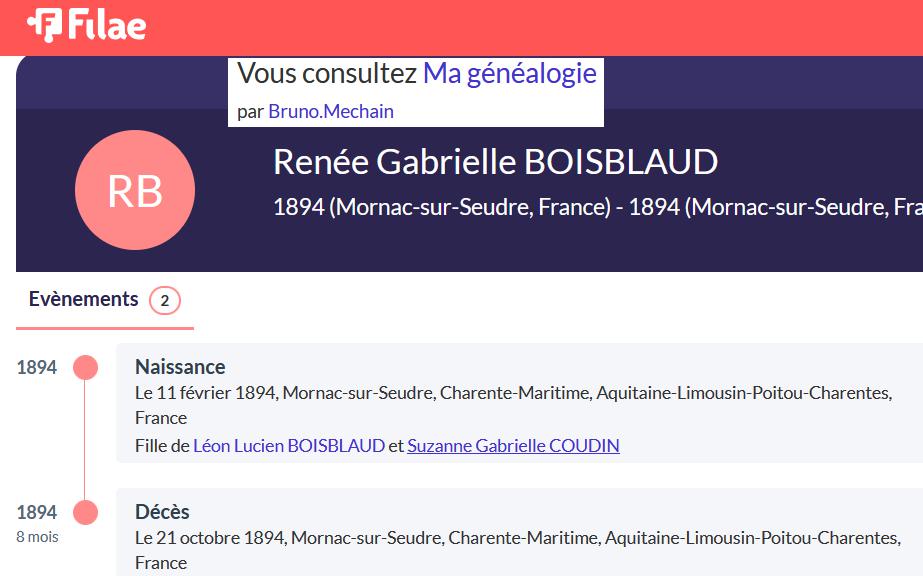Open Bruno.Mechain's profile link
This screenshot has width=923, height=576.
[x=331, y=111]
